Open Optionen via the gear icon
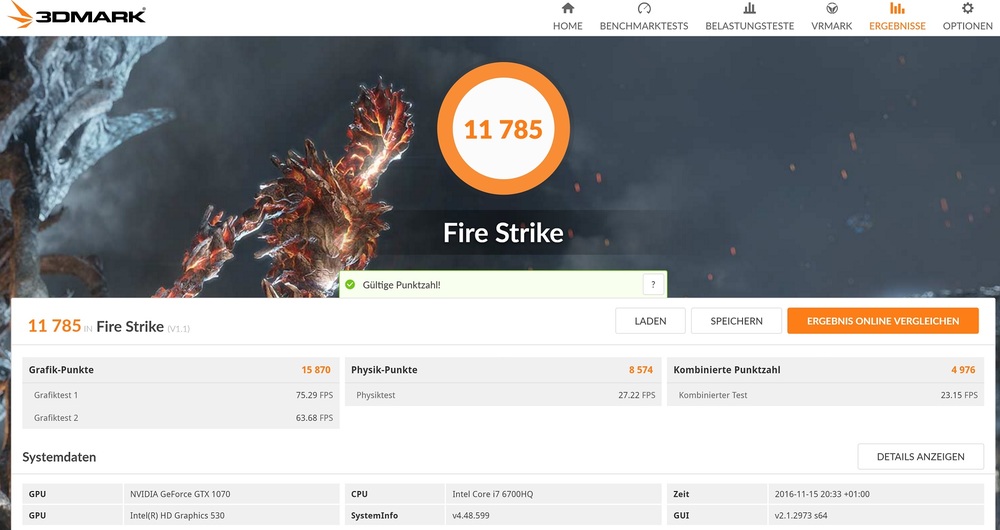The image size is (1000, 530). 967,9
